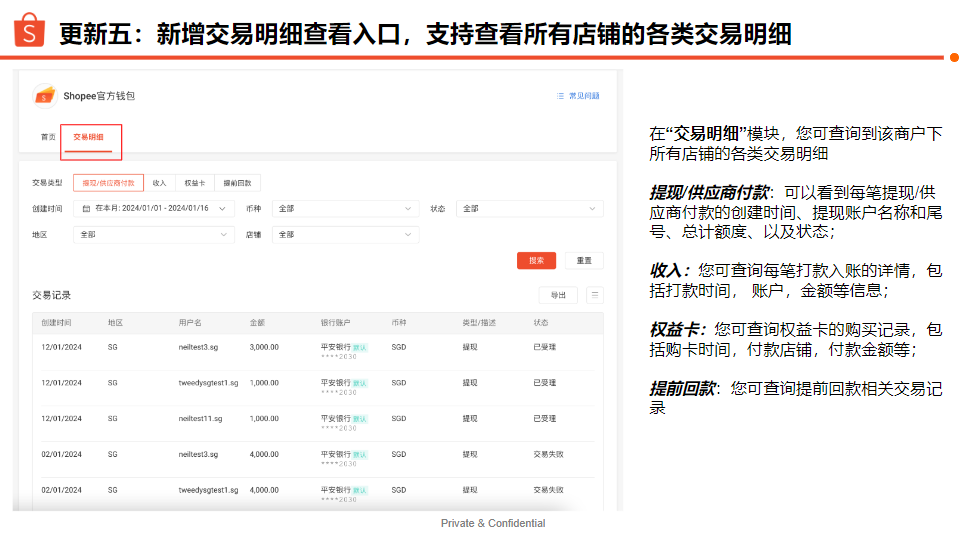Image resolution: width=966 pixels, height=548 pixels.
Task: Open the 常见问题 FAQ link
Action: pos(578,96)
